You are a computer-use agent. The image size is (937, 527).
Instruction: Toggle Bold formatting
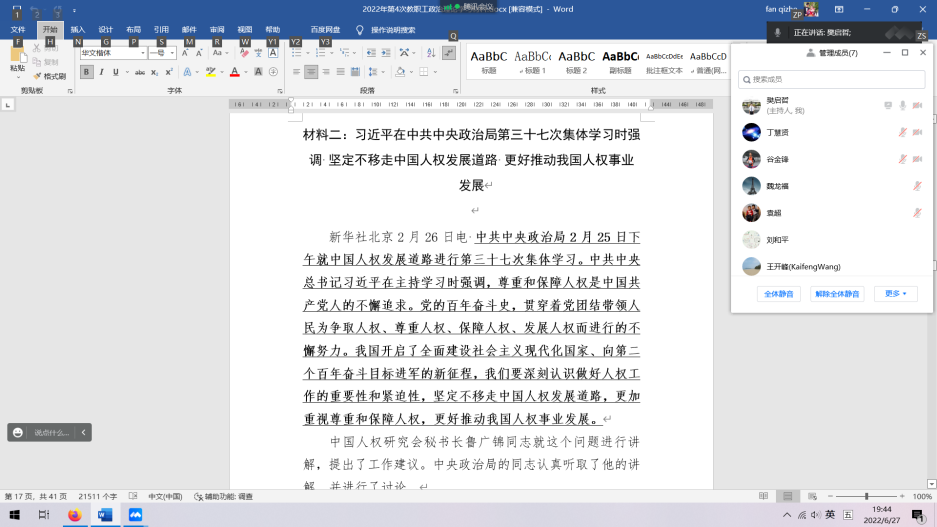click(86, 72)
